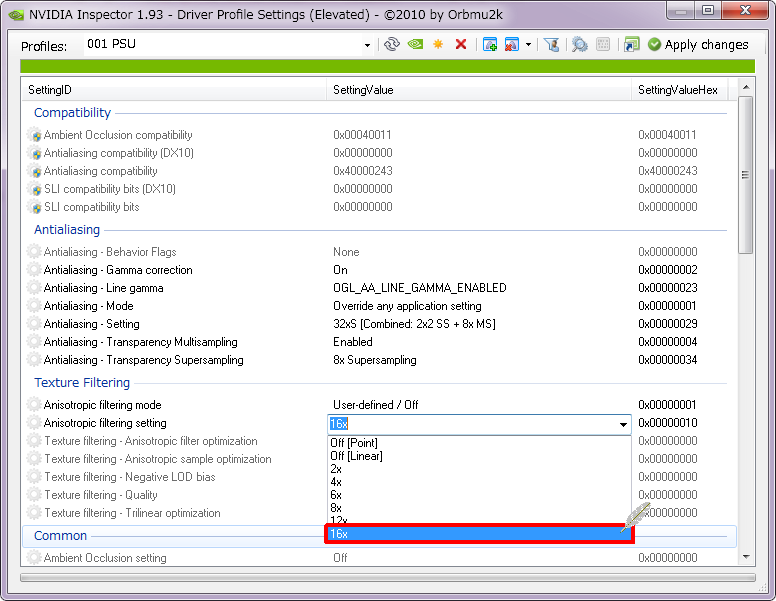Viewport: 776px width, 601px height.
Task: Open the dropdown arrow beside remove application
Action: click(x=529, y=45)
